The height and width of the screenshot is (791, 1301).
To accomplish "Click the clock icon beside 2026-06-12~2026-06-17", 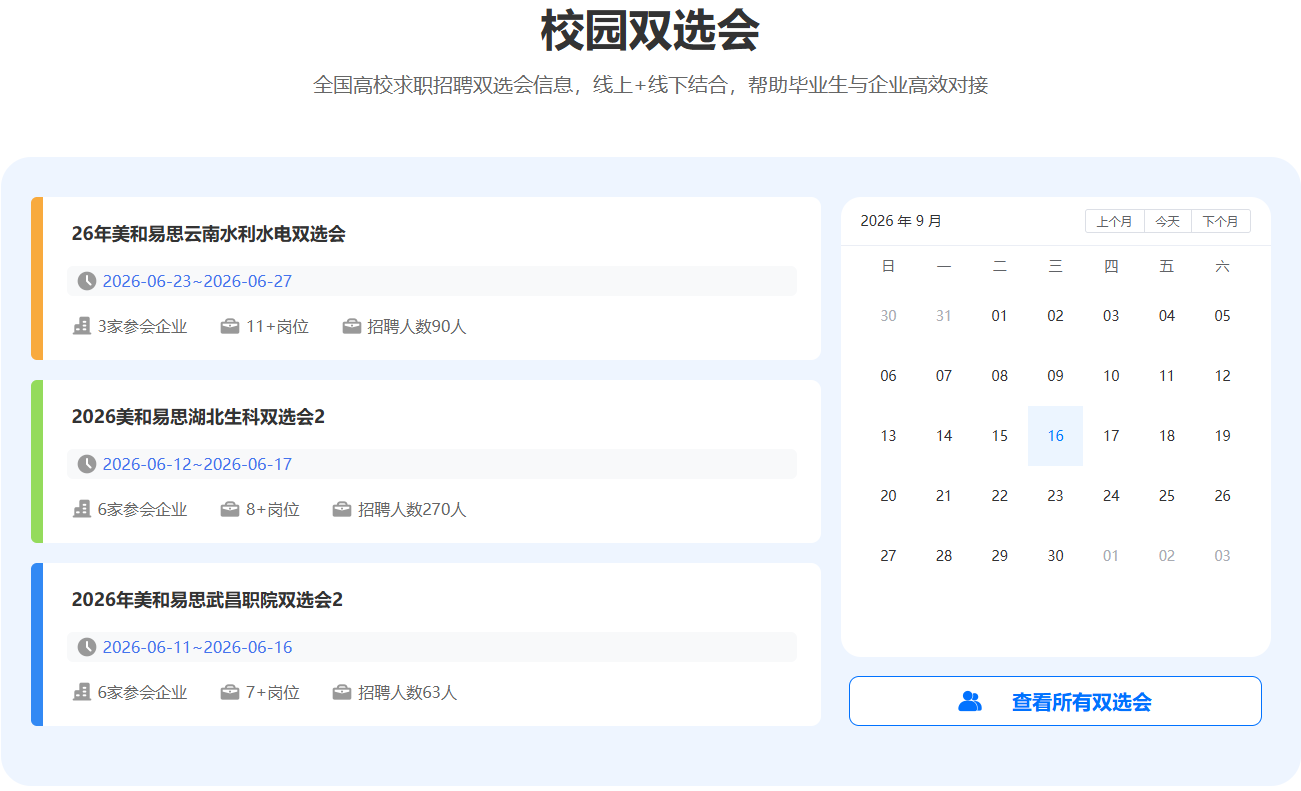I will point(87,464).
